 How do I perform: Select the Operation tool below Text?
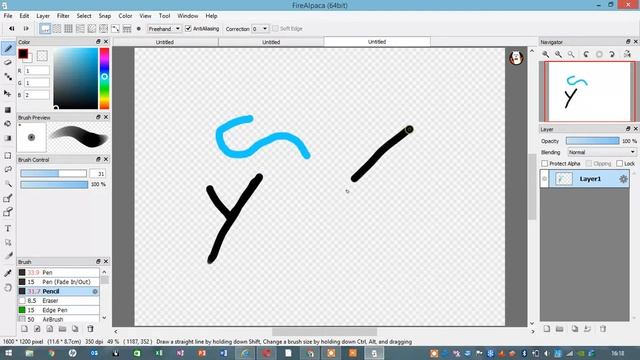[x=8, y=242]
